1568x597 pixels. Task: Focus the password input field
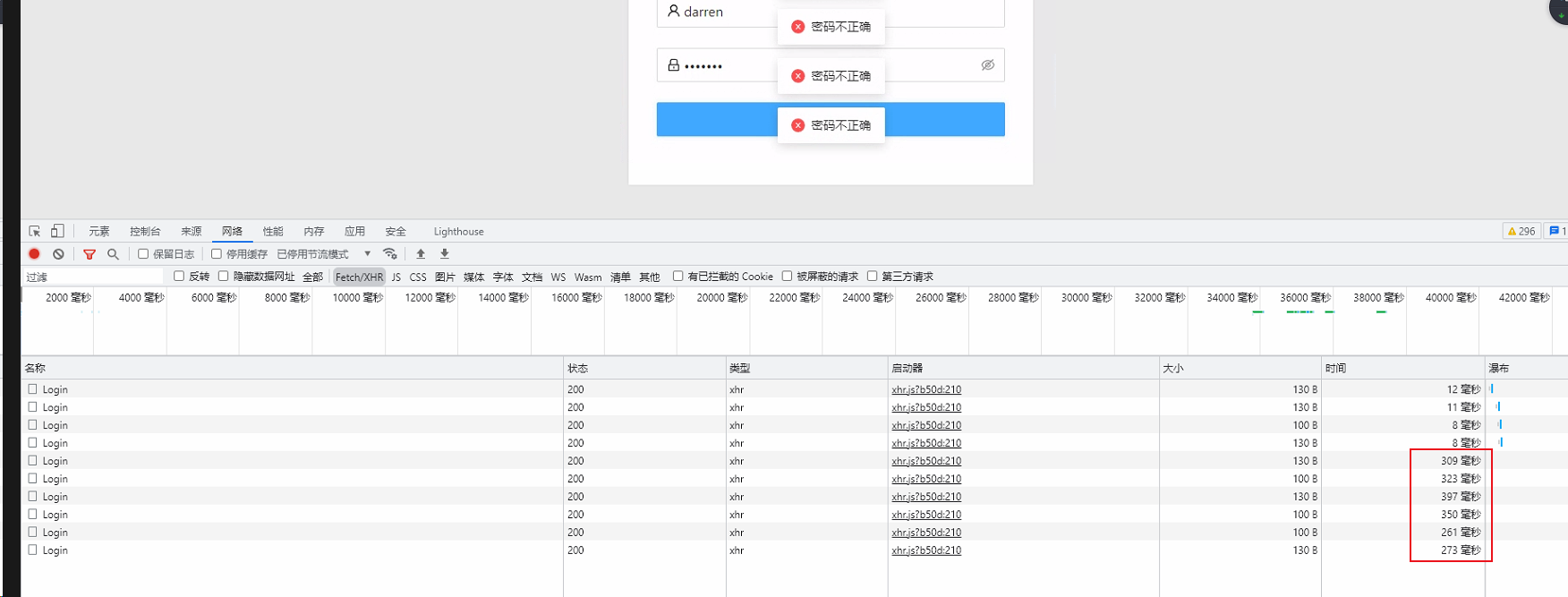tap(831, 65)
